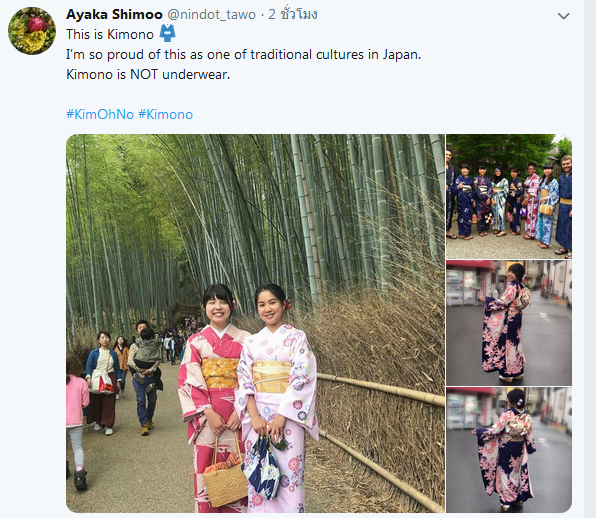
Task: Click the blue patterned drawstring bag in photo
Action: coord(262,468)
